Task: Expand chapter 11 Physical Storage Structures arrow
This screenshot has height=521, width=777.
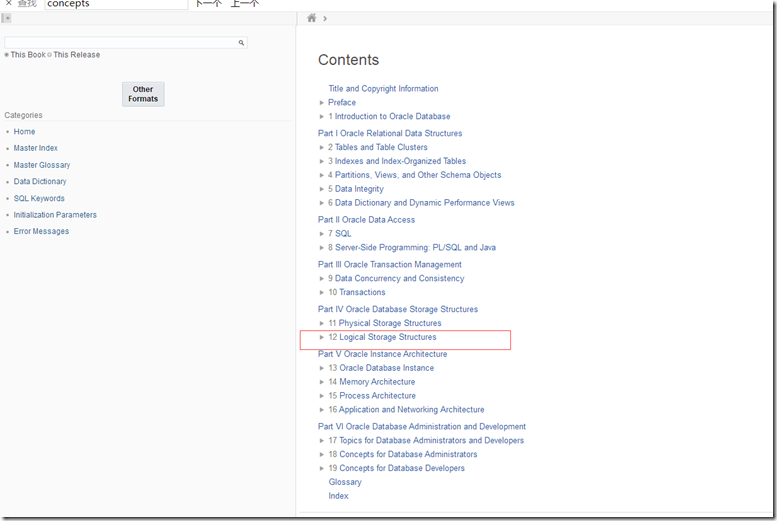Action: coord(322,323)
